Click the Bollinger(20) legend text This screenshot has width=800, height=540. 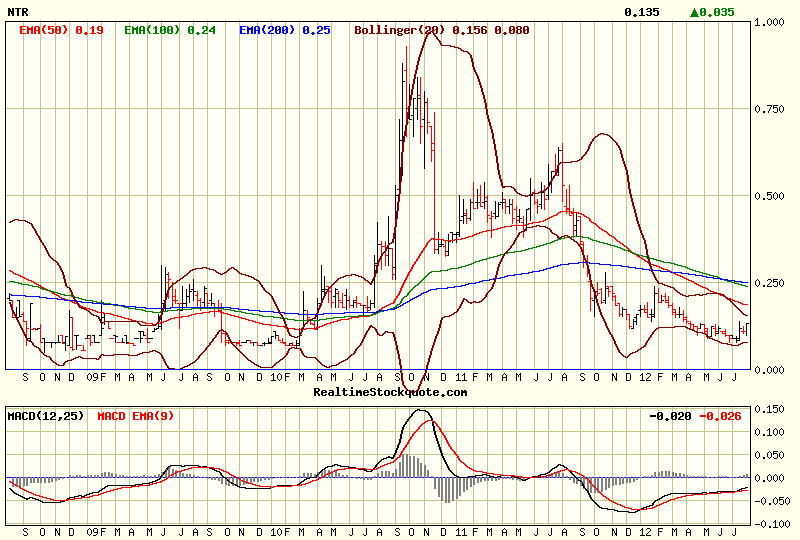coord(399,30)
